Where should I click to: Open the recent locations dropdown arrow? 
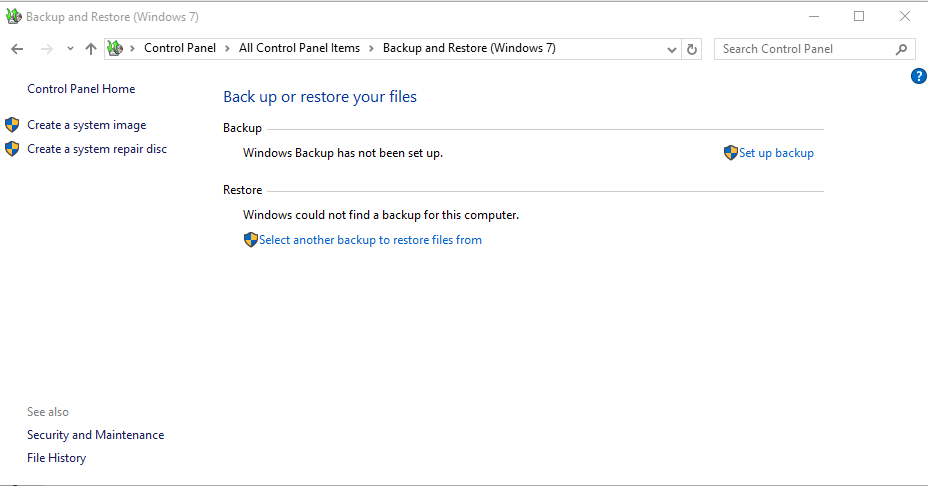(x=70, y=49)
